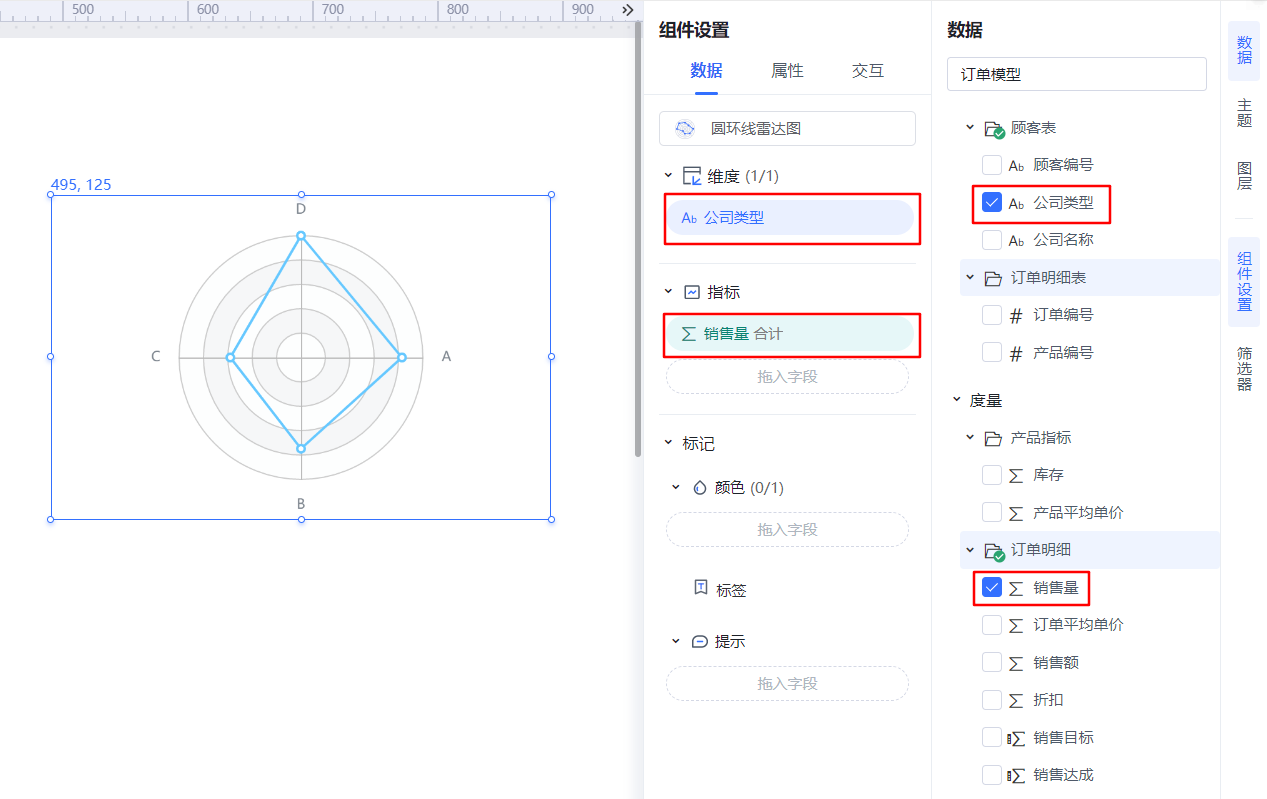Click the 订单模型 data model field
This screenshot has width=1267, height=799.
1077,74
